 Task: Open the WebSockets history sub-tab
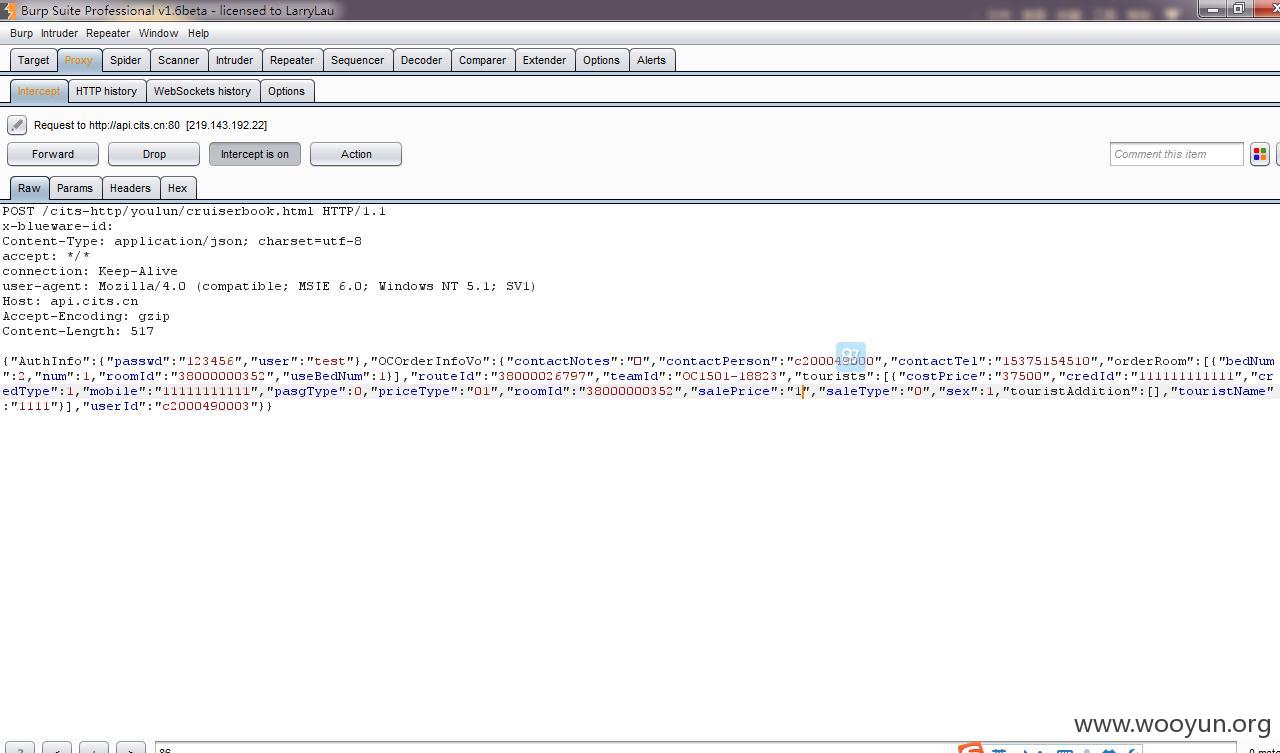point(202,91)
